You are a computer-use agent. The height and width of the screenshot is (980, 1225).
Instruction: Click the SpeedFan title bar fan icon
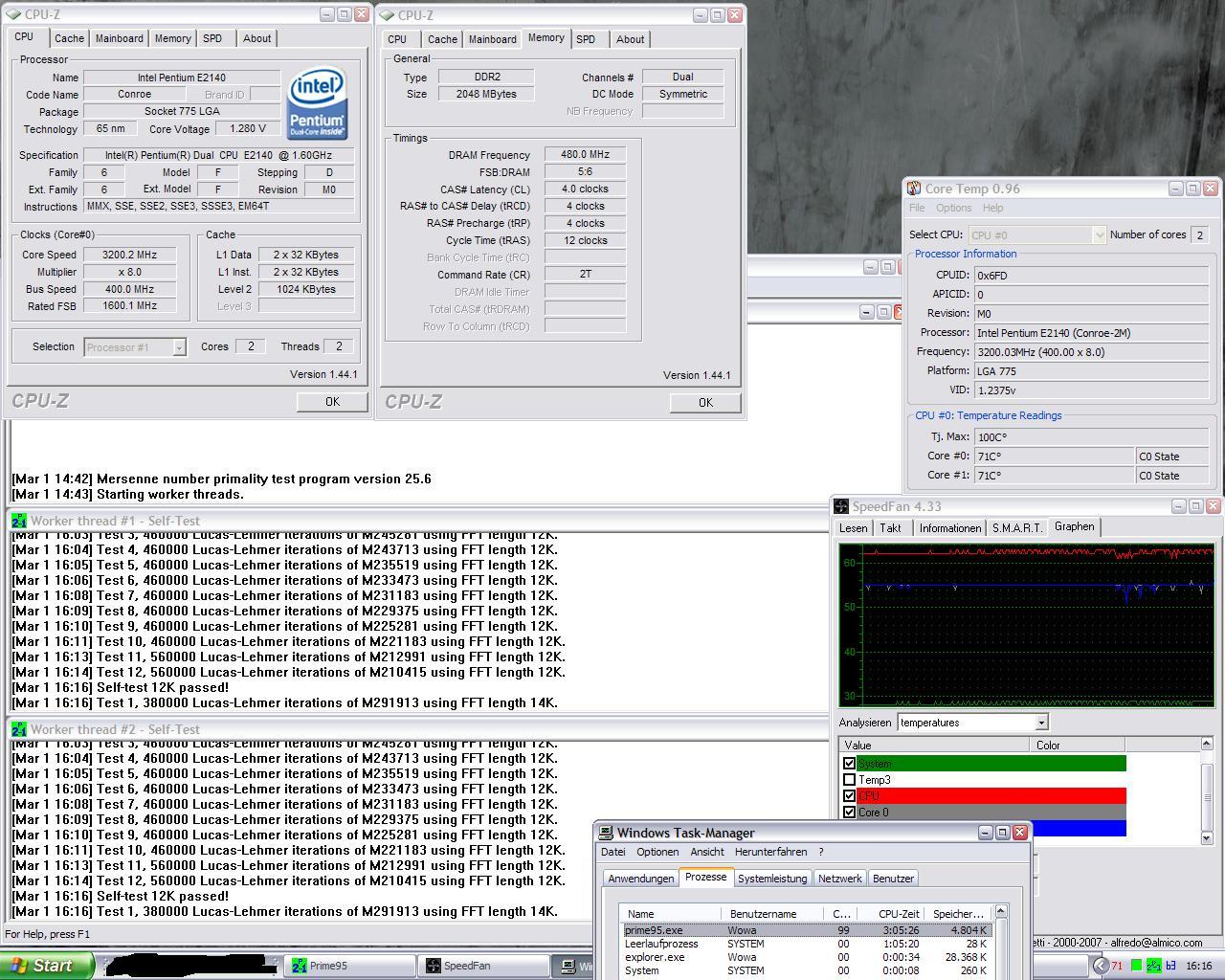(841, 506)
